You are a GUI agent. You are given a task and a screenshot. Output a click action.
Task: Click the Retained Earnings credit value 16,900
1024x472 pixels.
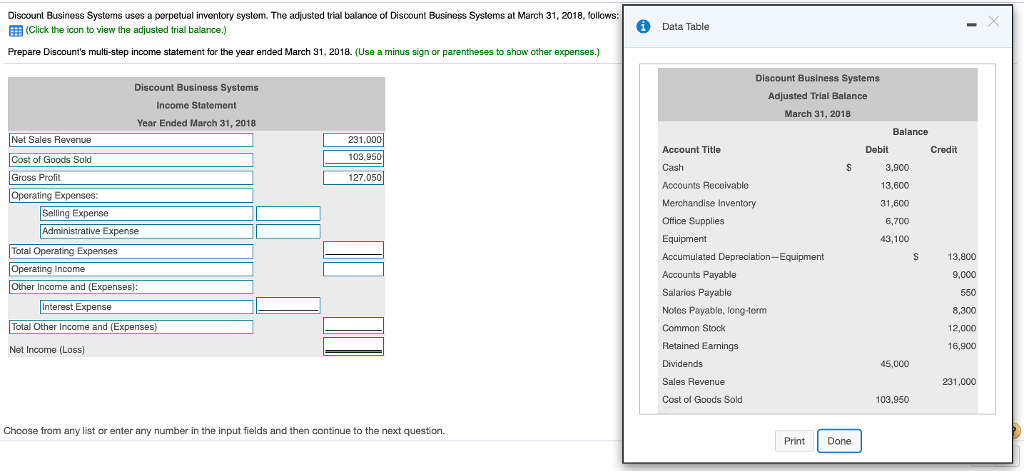pyautogui.click(x=961, y=346)
